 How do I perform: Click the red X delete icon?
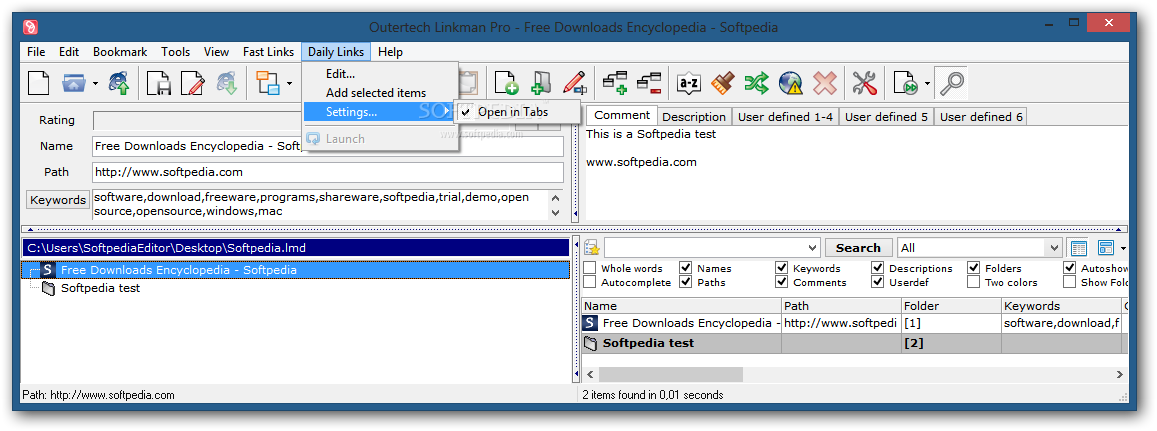[x=824, y=83]
